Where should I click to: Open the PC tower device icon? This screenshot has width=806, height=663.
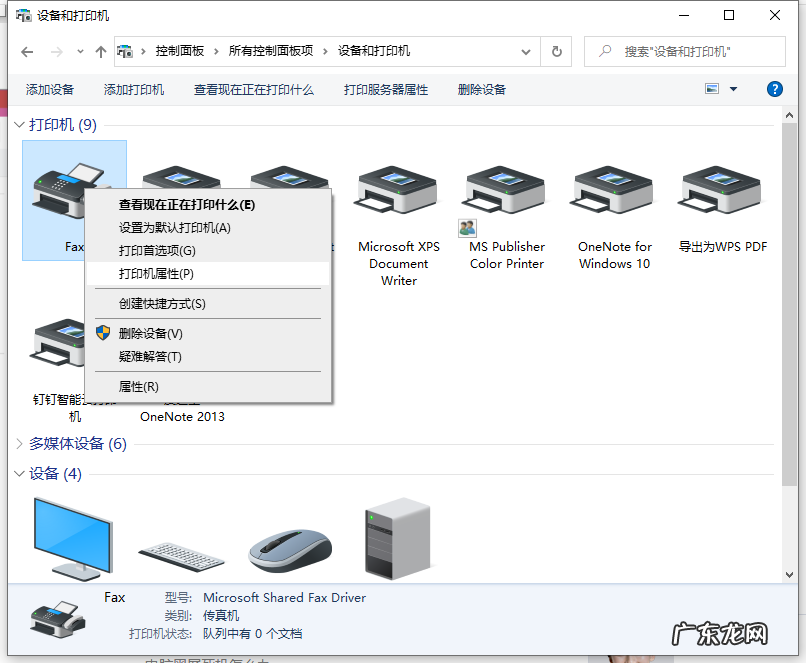pyautogui.click(x=397, y=535)
